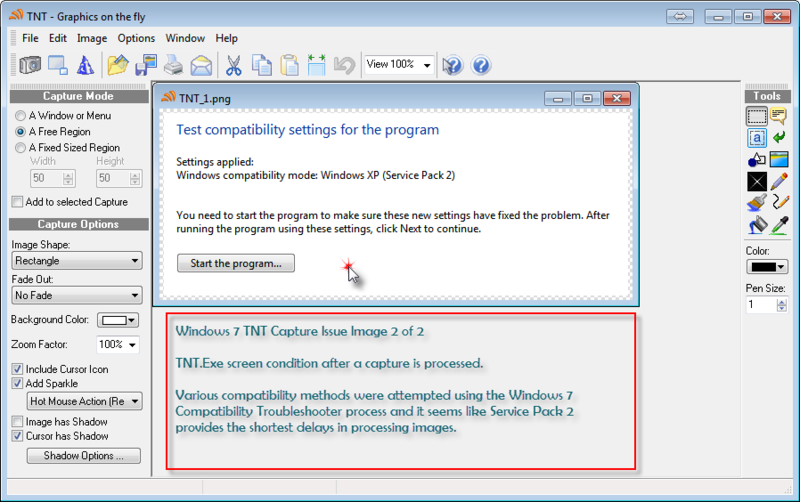
Task: Click the crop icon with green arrows
Action: pyautogui.click(x=317, y=65)
